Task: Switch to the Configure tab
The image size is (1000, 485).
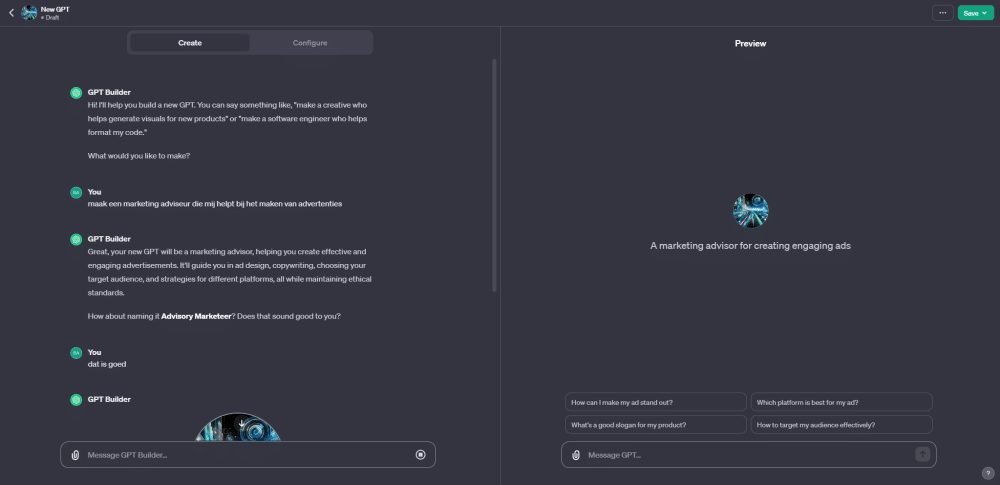Action: coord(310,43)
